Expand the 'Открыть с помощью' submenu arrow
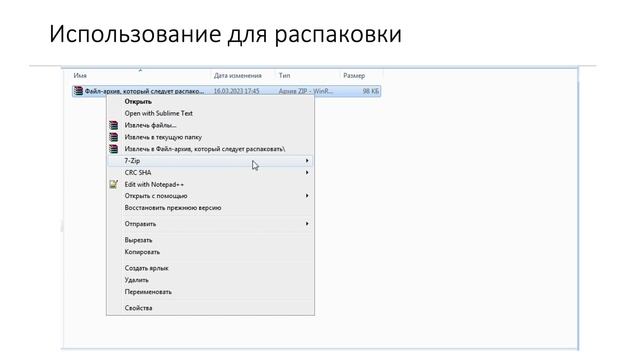The width and height of the screenshot is (640, 360). click(x=307, y=196)
